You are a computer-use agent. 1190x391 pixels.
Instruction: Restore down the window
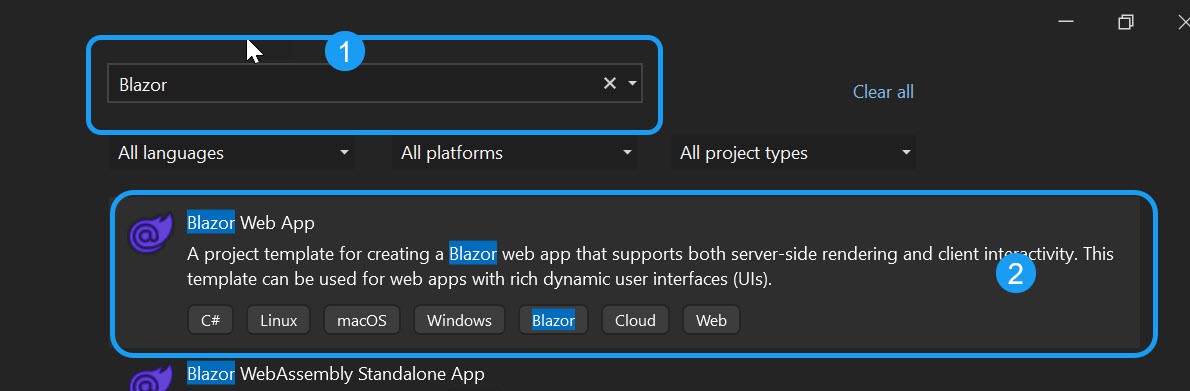coord(1125,22)
